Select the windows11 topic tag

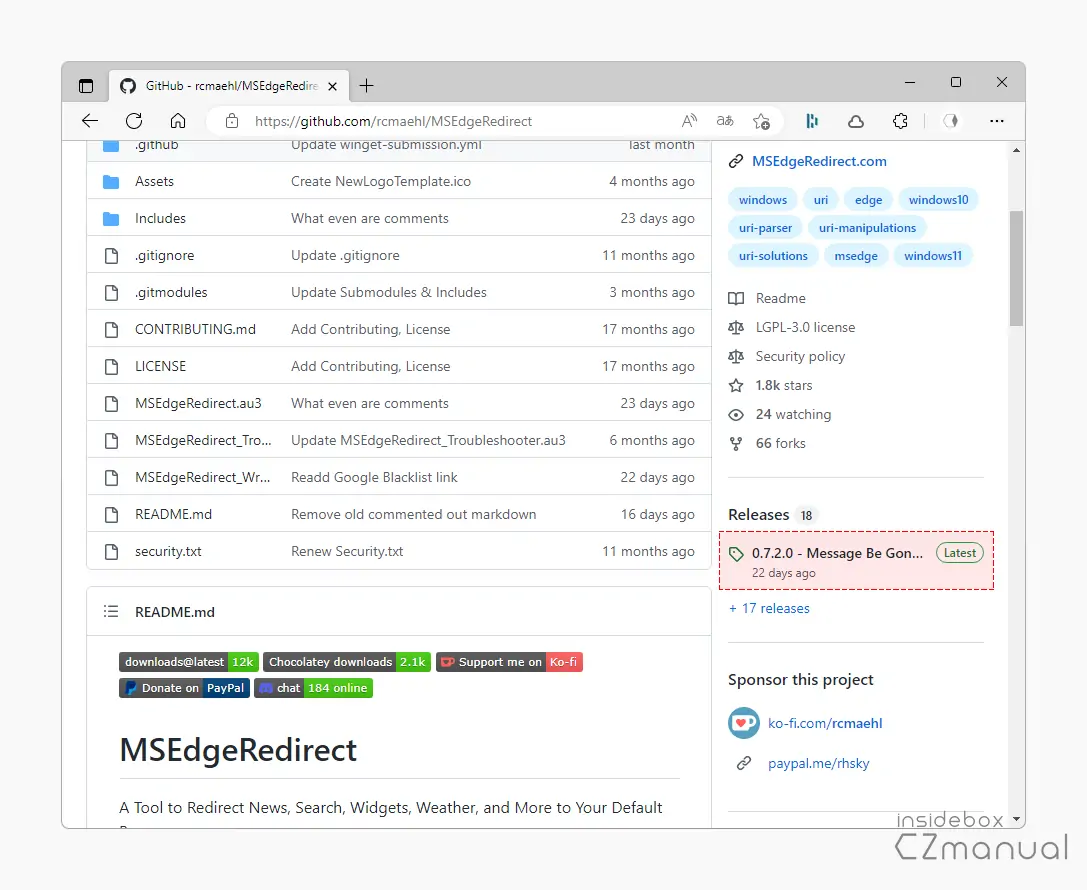(932, 256)
